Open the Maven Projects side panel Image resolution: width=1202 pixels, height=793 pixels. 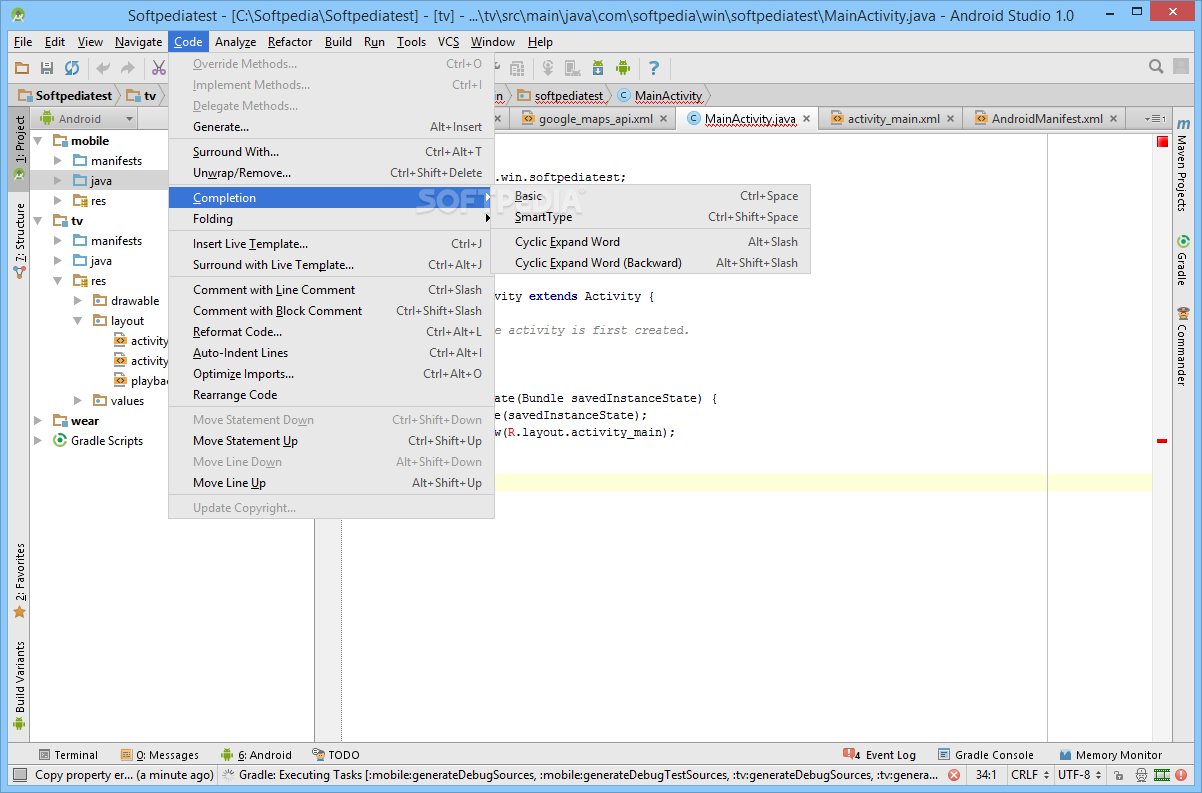point(1183,167)
